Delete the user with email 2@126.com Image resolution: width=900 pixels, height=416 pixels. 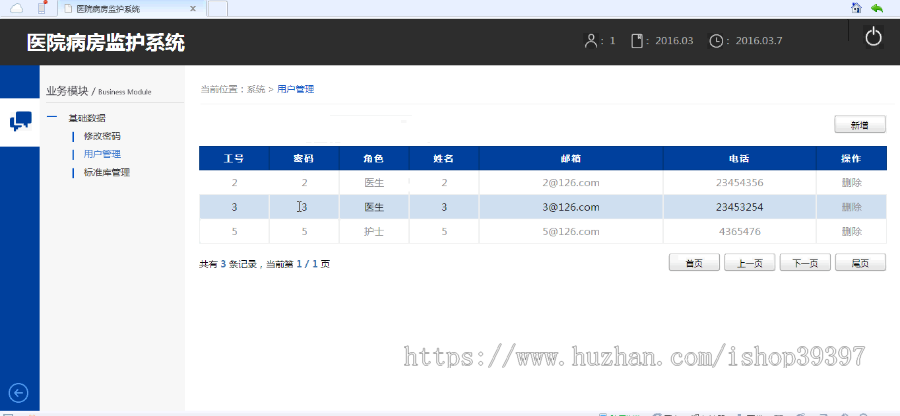pyautogui.click(x=851, y=183)
